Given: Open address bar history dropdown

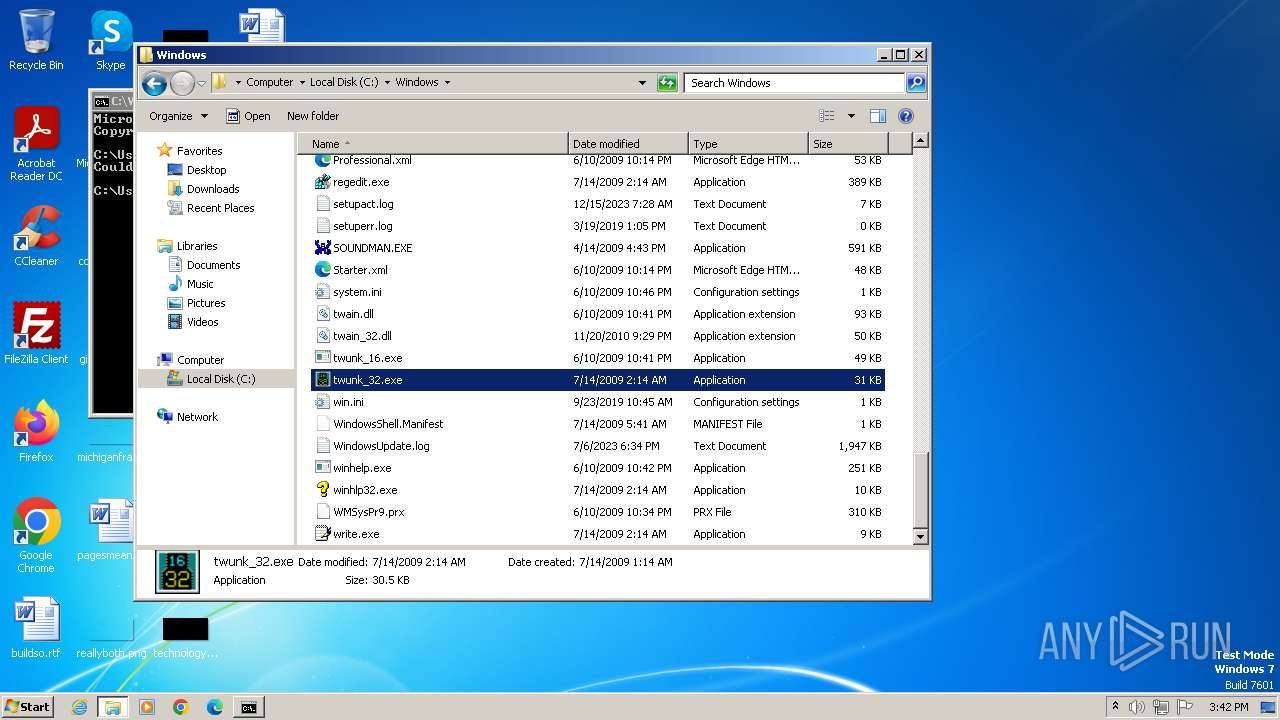Looking at the screenshot, I should [x=642, y=83].
